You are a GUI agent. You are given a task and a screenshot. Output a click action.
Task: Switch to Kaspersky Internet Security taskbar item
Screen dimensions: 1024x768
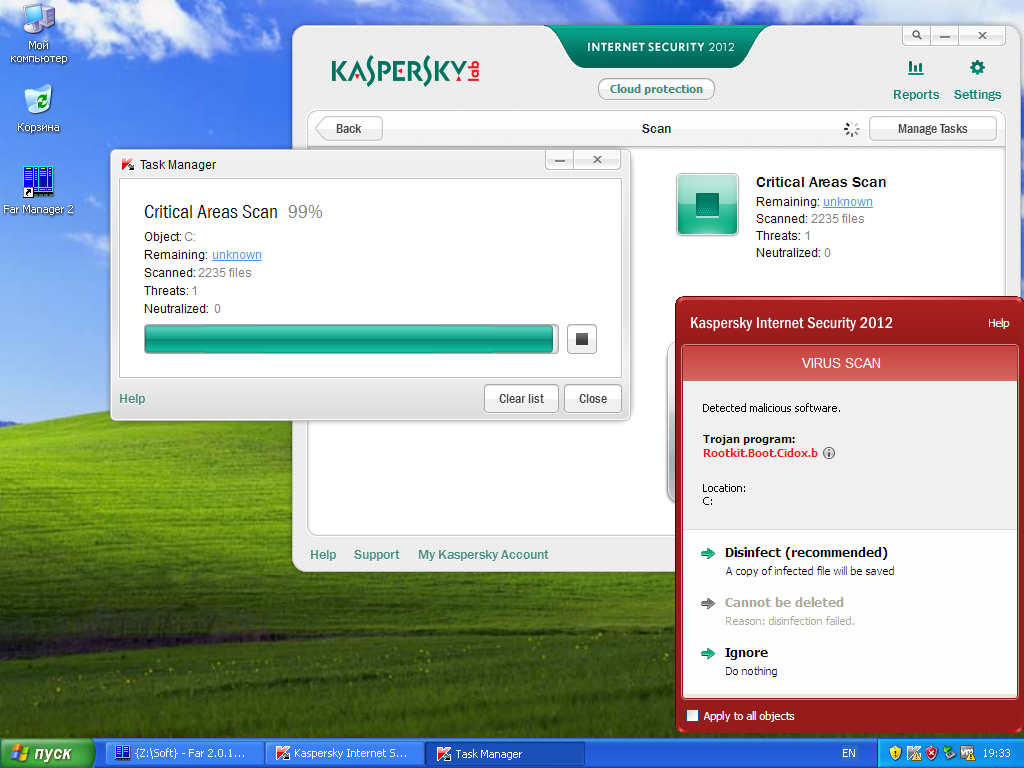[x=346, y=753]
